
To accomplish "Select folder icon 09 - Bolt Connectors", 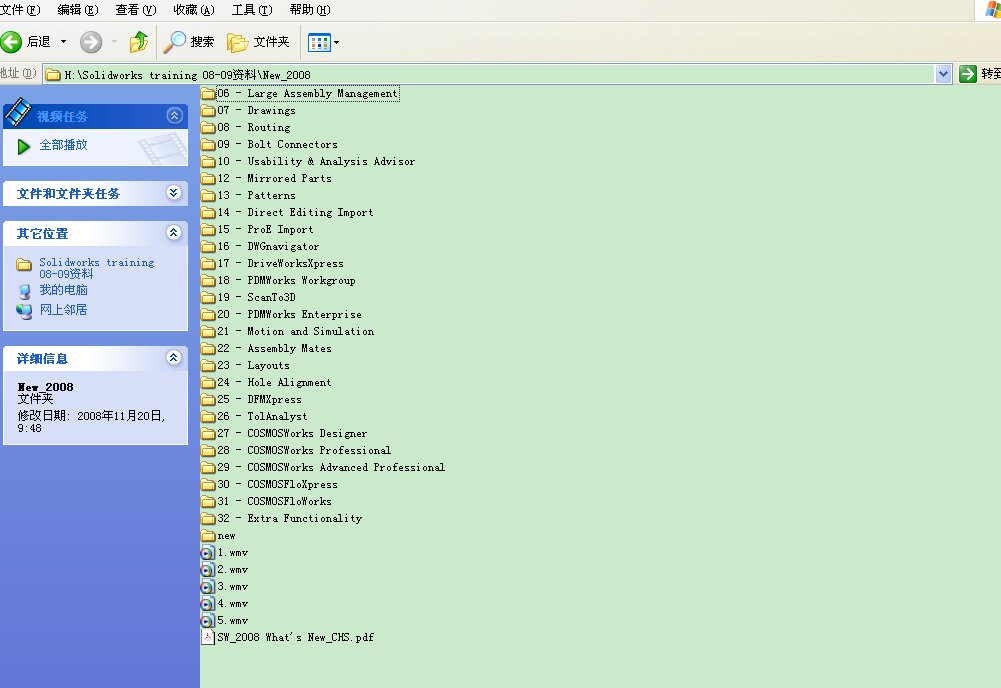I will coord(208,144).
